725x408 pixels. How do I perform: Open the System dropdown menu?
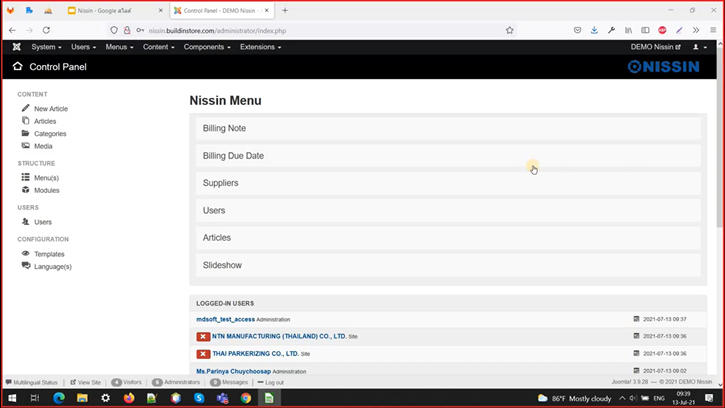click(x=46, y=47)
